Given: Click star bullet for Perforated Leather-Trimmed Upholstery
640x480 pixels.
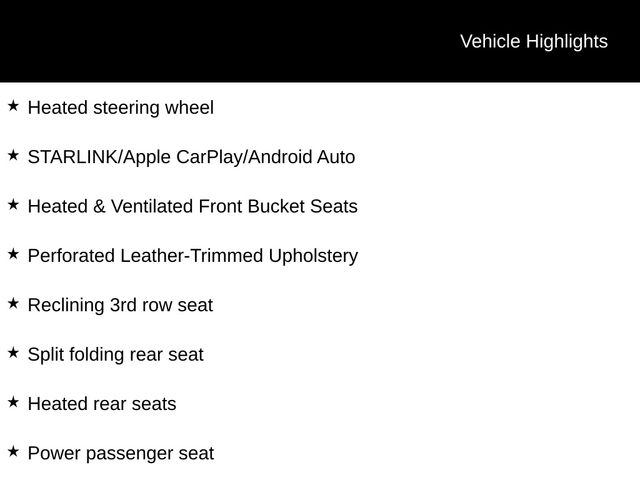Looking at the screenshot, I should point(13,254).
